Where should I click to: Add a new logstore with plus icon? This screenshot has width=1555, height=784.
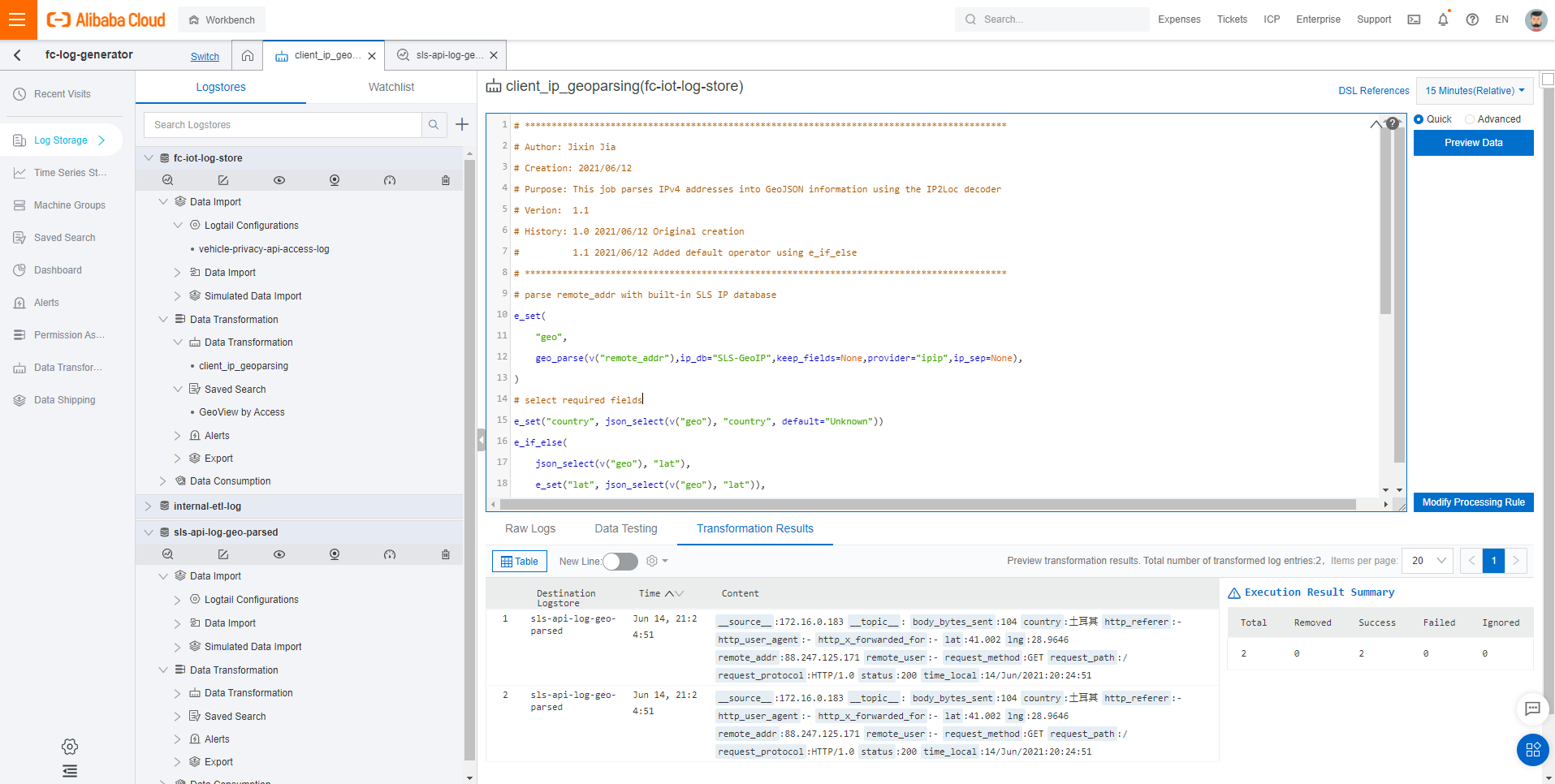[462, 124]
